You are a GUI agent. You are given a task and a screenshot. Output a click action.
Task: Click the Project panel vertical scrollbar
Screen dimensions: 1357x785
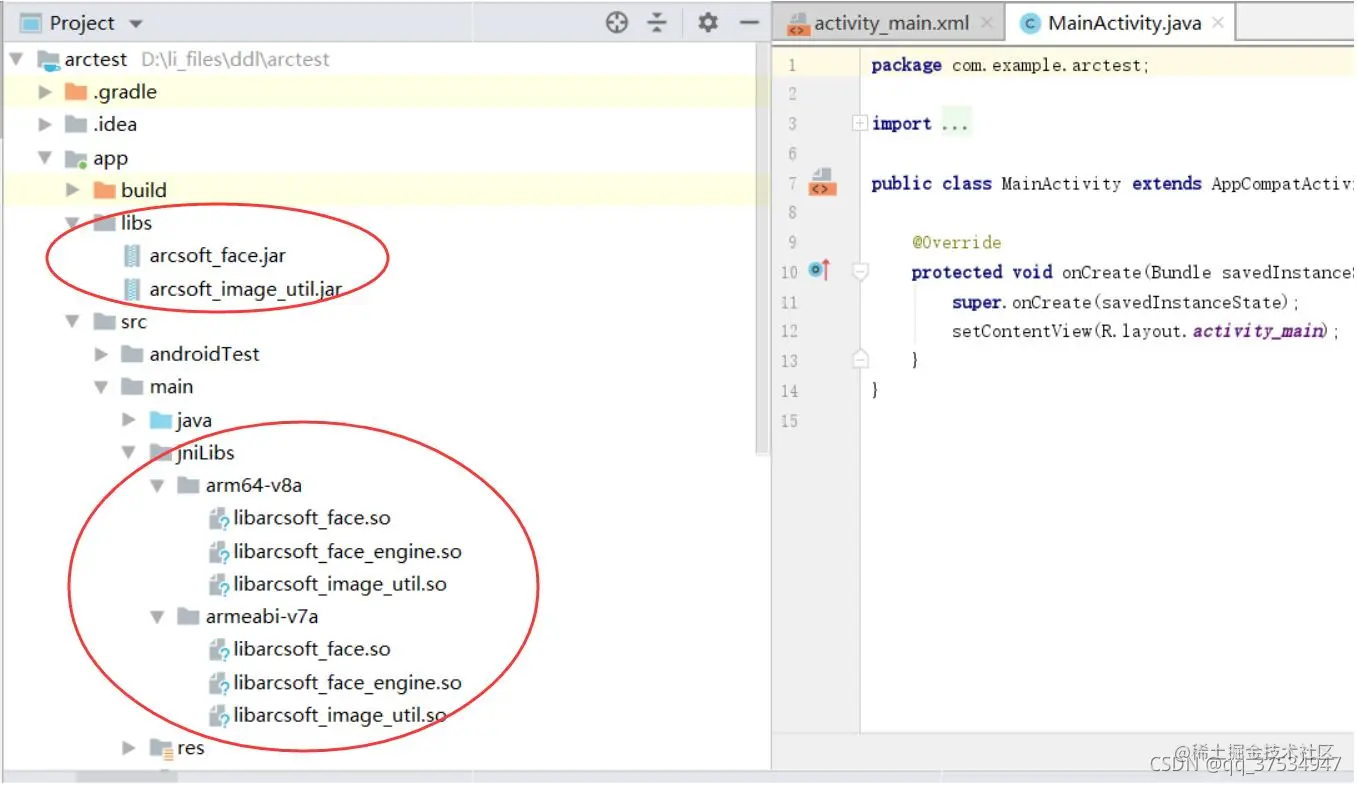764,250
